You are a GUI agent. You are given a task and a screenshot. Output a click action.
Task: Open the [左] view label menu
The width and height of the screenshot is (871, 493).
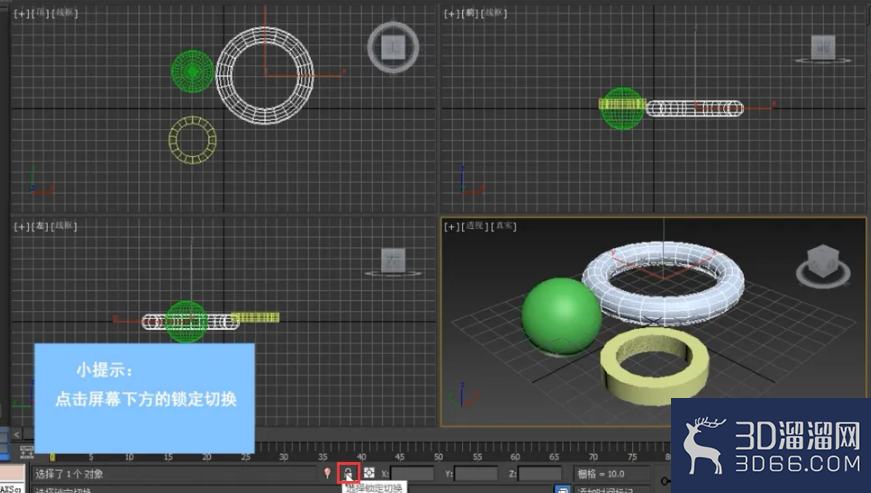click(39, 227)
